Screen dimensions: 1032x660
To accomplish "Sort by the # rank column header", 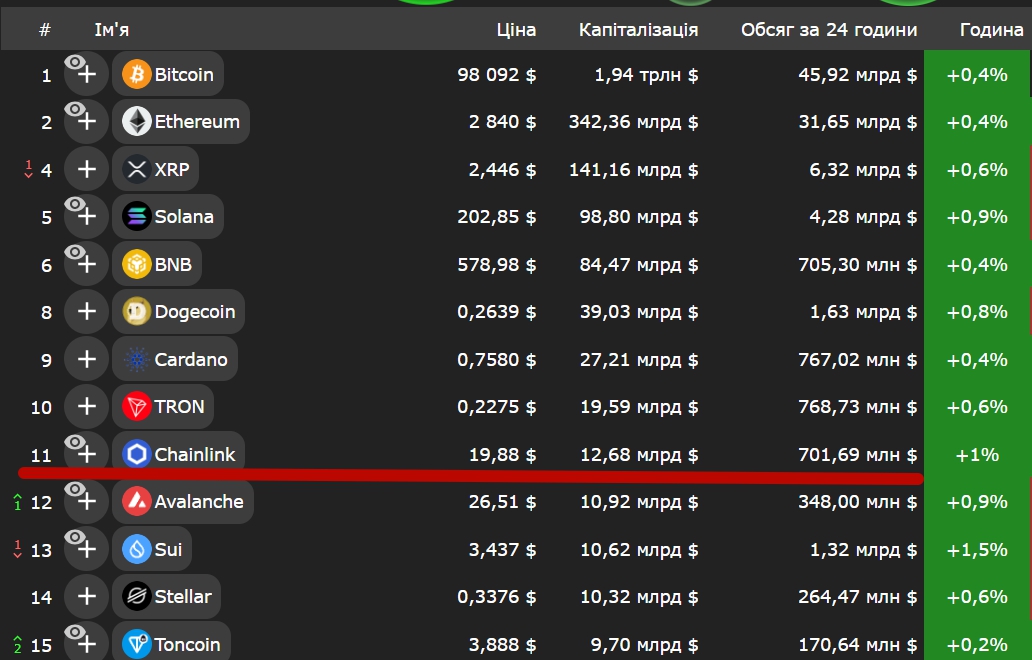I will pos(45,30).
